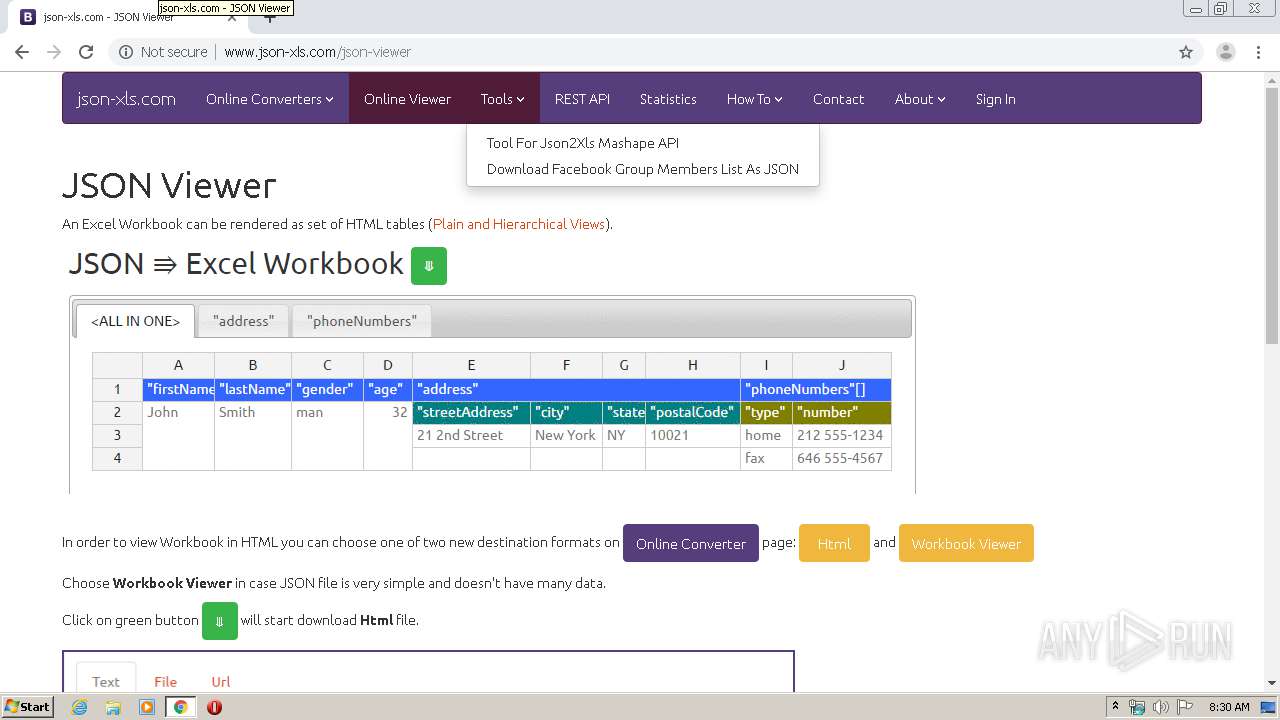Viewport: 1280px width, 720px height.
Task: Open media player from taskbar
Action: click(x=147, y=707)
